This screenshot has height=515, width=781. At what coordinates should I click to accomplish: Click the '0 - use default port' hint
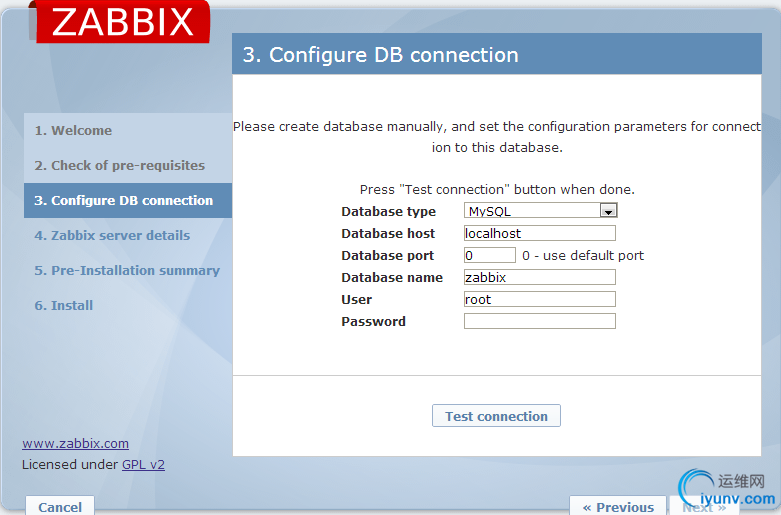583,256
